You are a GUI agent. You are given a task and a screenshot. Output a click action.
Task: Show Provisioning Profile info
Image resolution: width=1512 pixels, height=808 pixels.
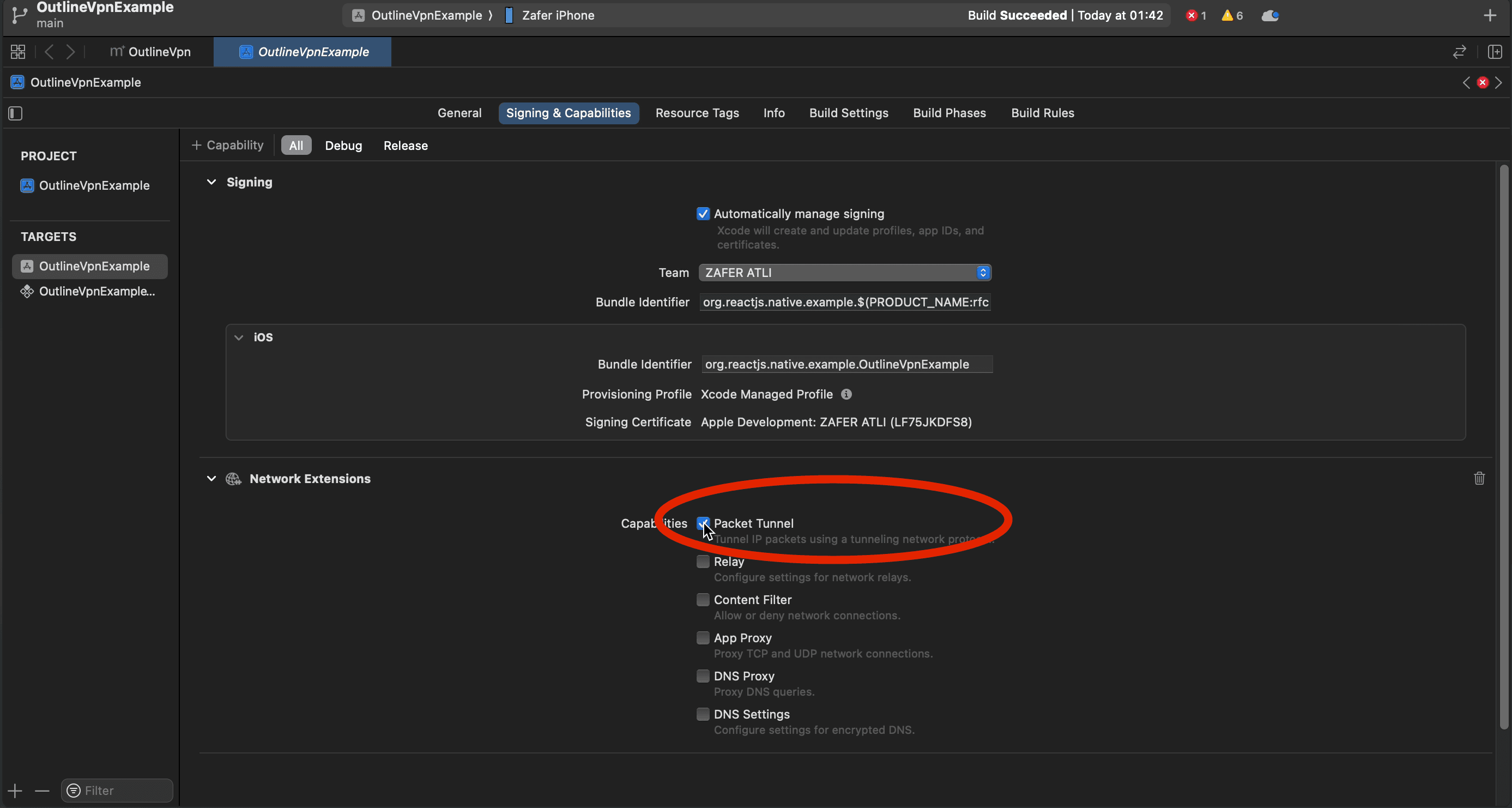[x=846, y=394]
